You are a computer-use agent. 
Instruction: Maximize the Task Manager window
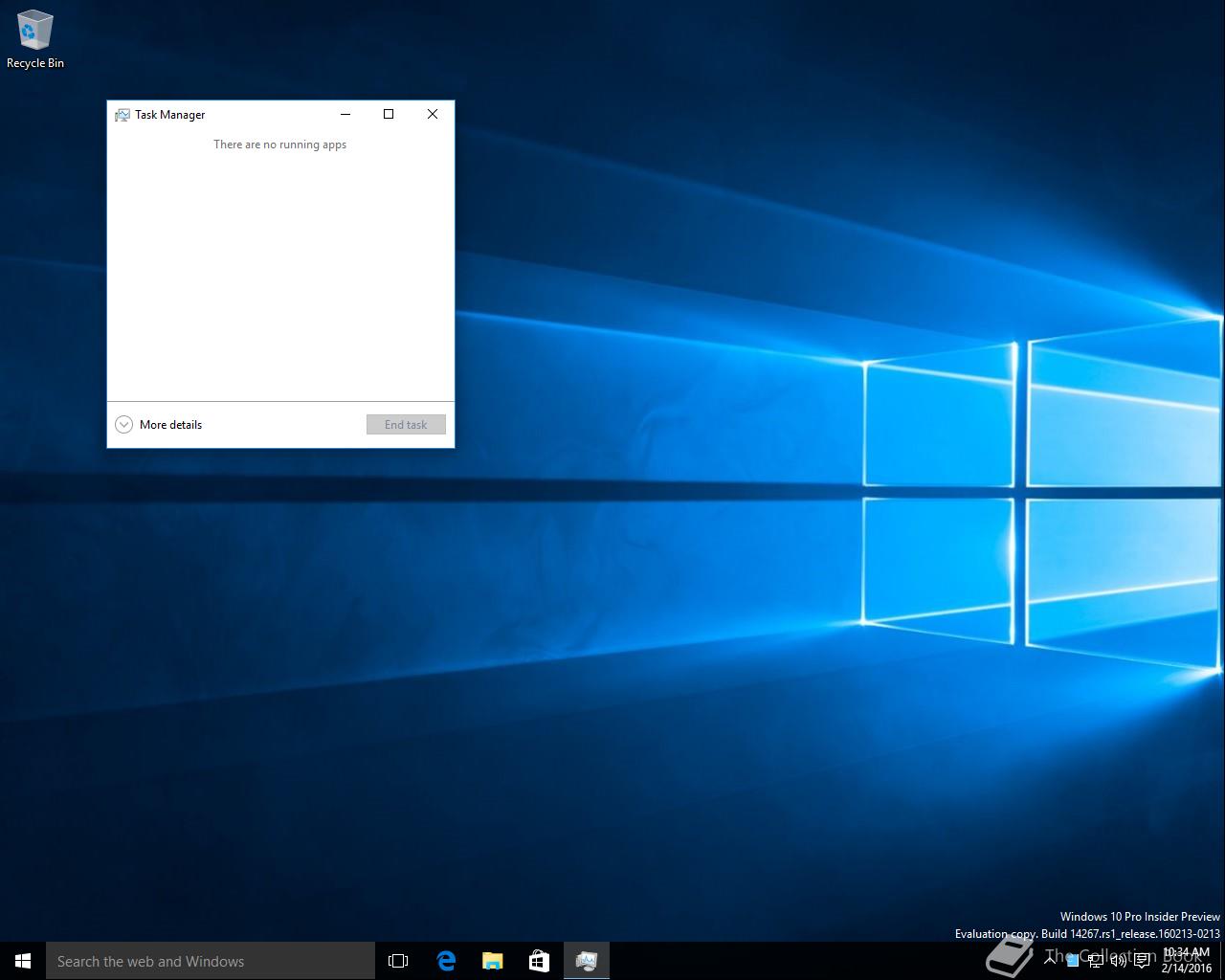tap(389, 114)
